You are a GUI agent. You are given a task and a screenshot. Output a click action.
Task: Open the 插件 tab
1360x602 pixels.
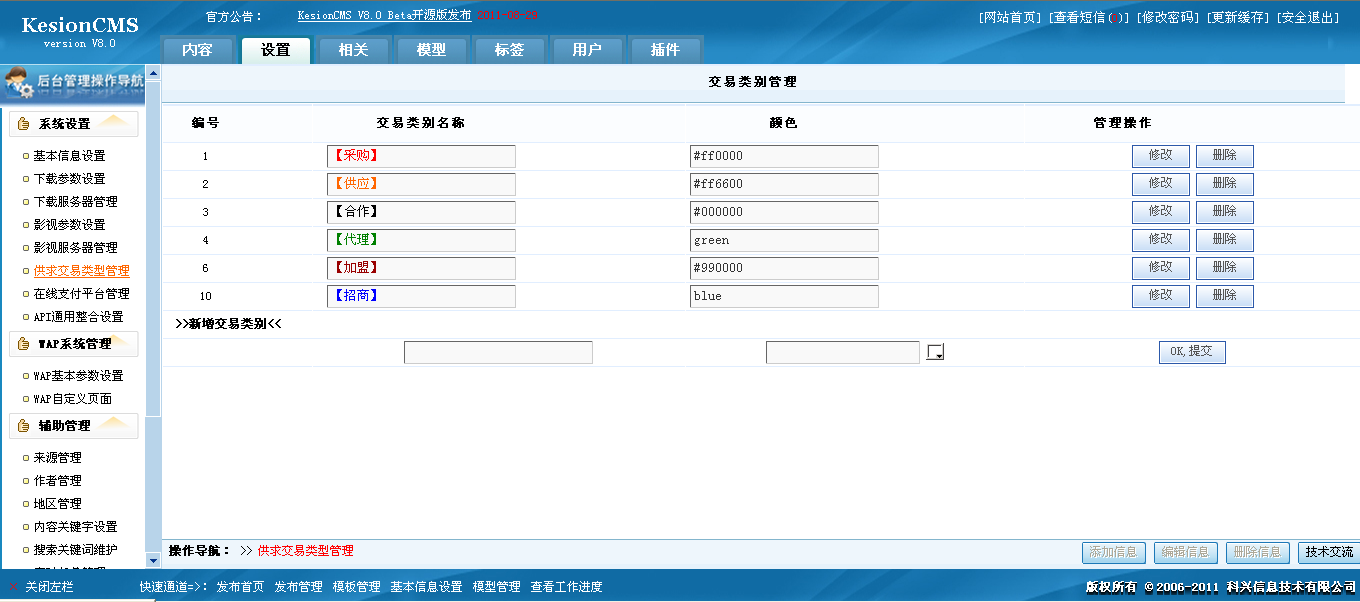pos(665,50)
